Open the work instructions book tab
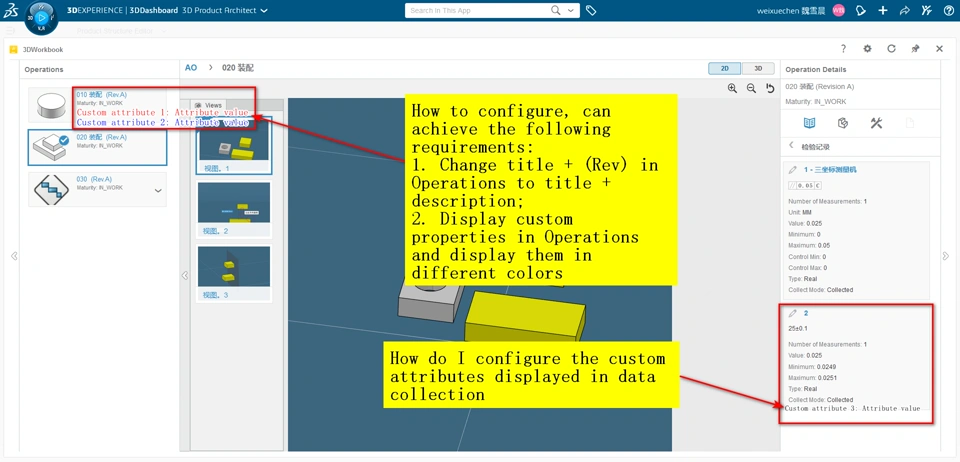The image size is (960, 462). 809,123
